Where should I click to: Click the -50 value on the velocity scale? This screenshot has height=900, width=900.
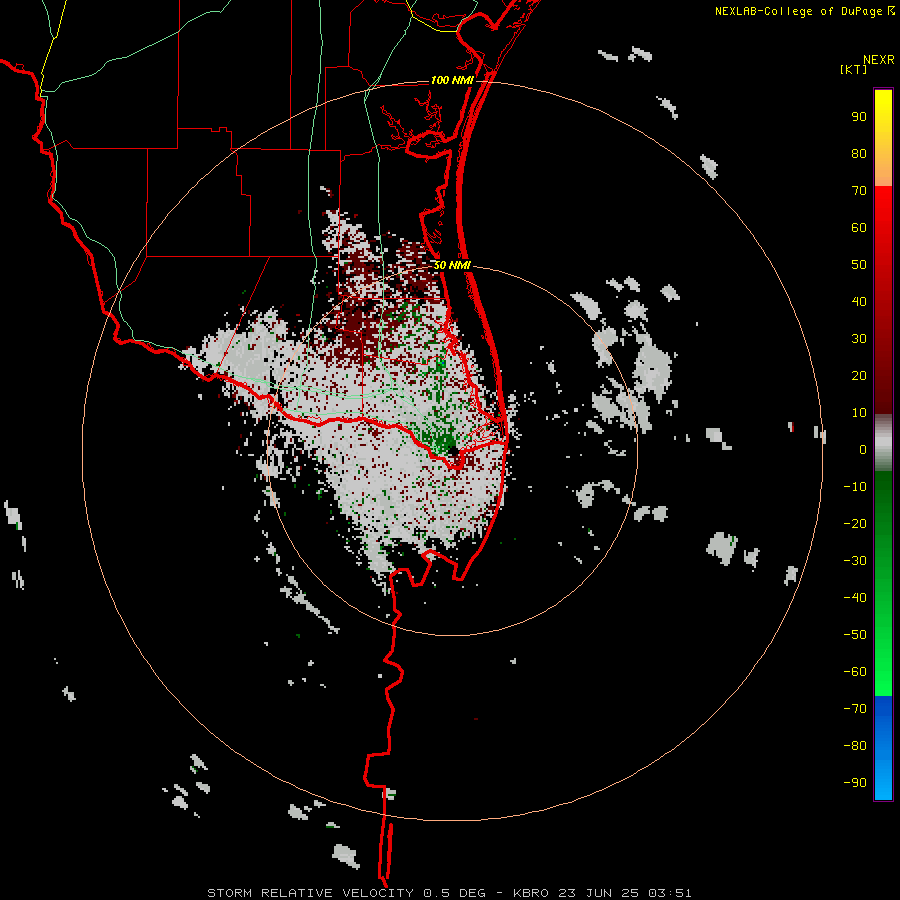click(x=855, y=635)
